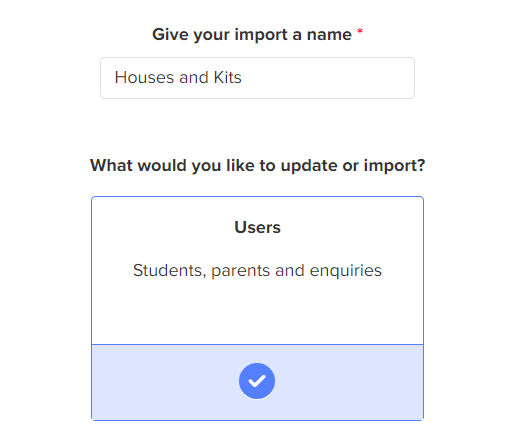Click the word 'Kits' in name box
Screen dimensions: 527x427
(x=228, y=78)
